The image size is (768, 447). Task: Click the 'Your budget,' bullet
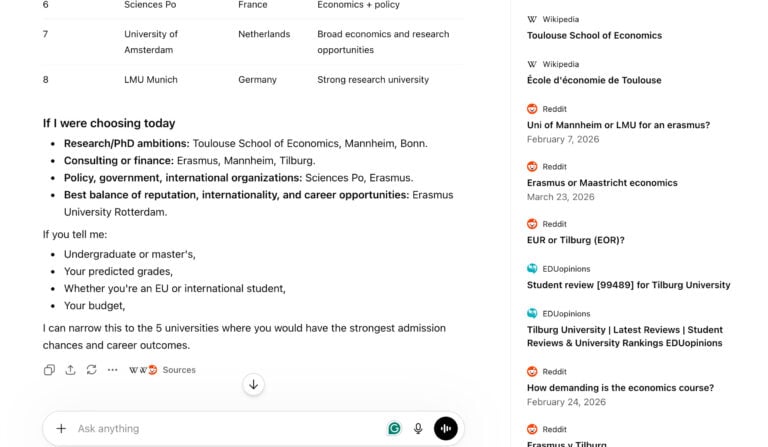(x=94, y=306)
